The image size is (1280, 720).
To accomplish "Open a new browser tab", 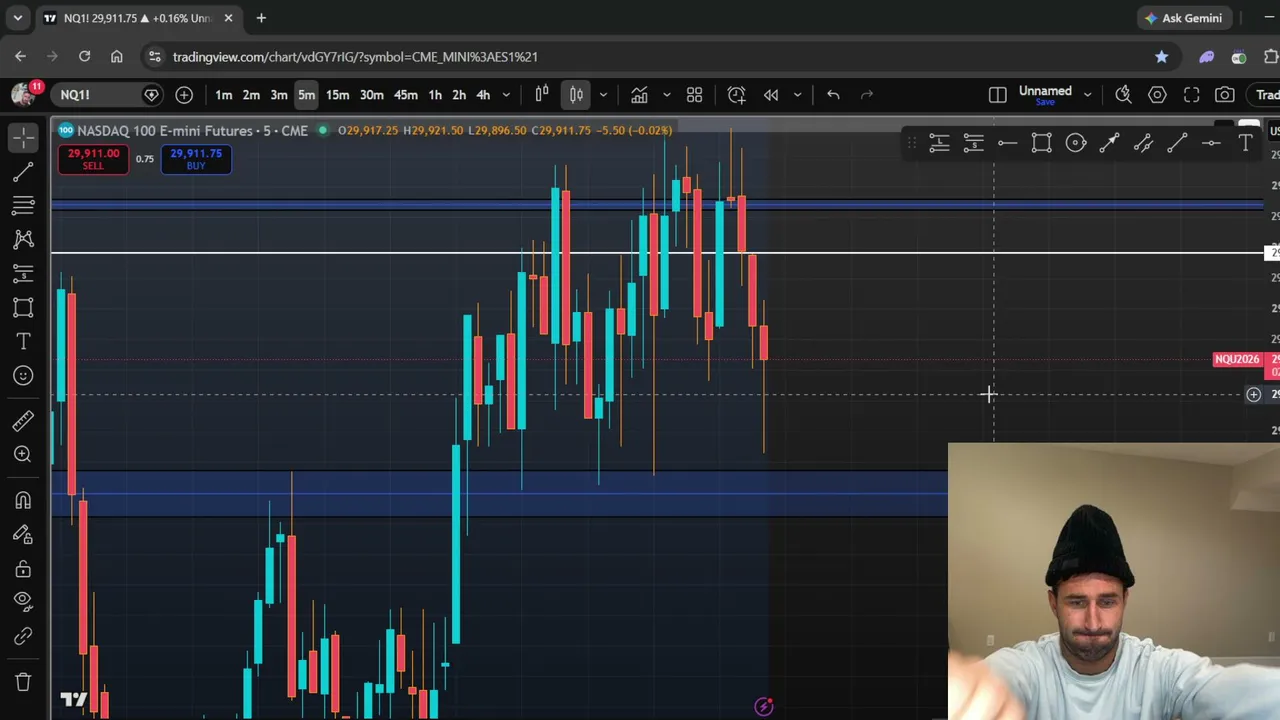I will pos(261,18).
